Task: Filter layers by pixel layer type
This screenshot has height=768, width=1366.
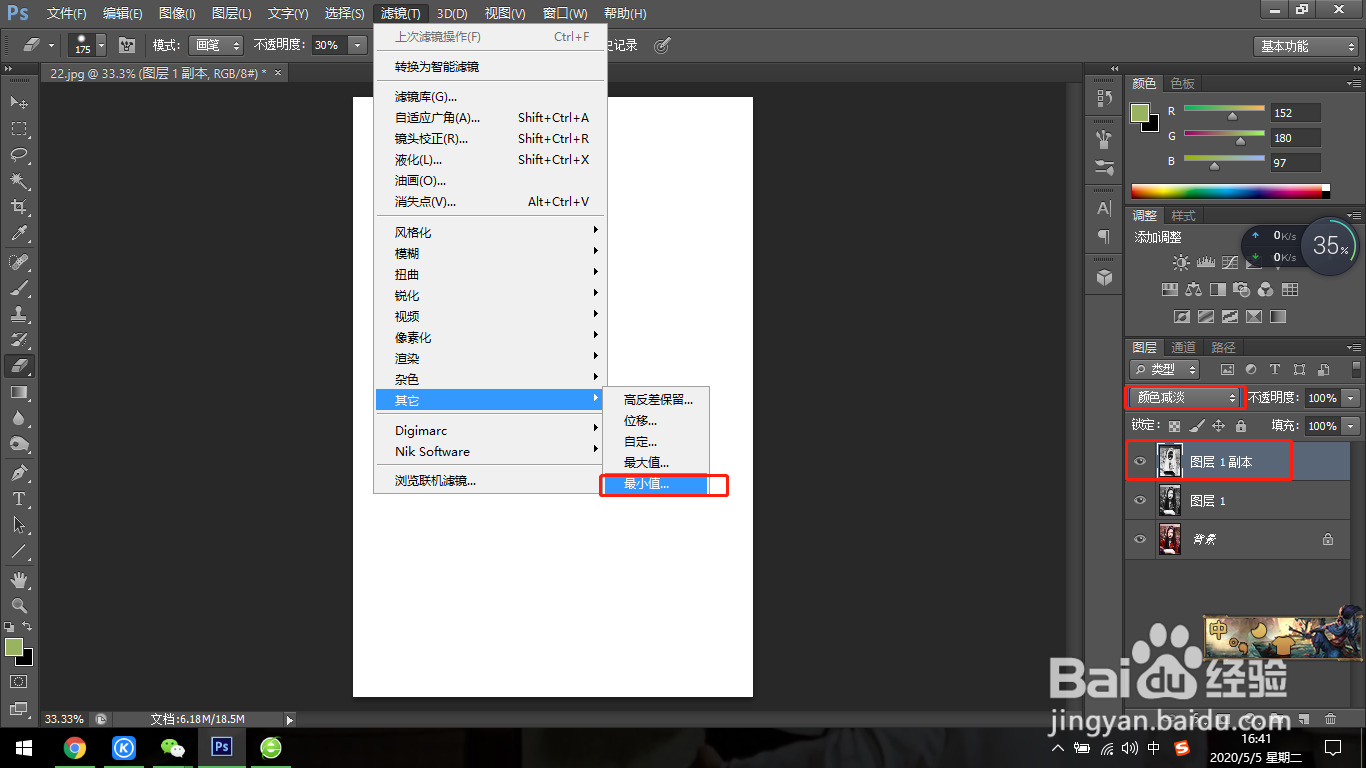Action: (1227, 370)
